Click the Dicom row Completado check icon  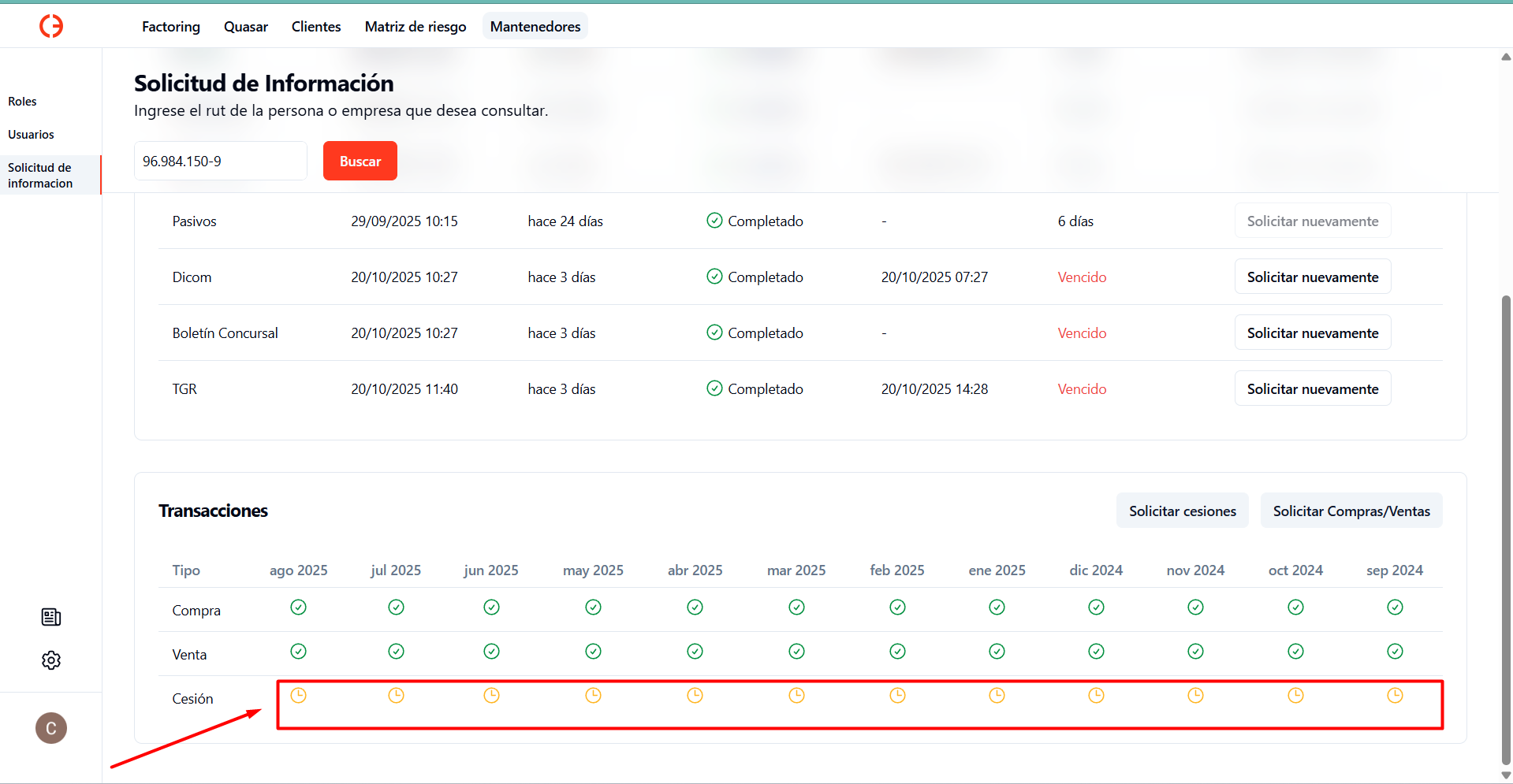714,277
